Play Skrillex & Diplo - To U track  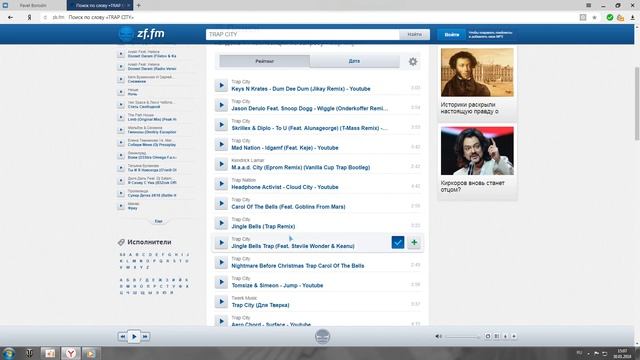[x=221, y=124]
